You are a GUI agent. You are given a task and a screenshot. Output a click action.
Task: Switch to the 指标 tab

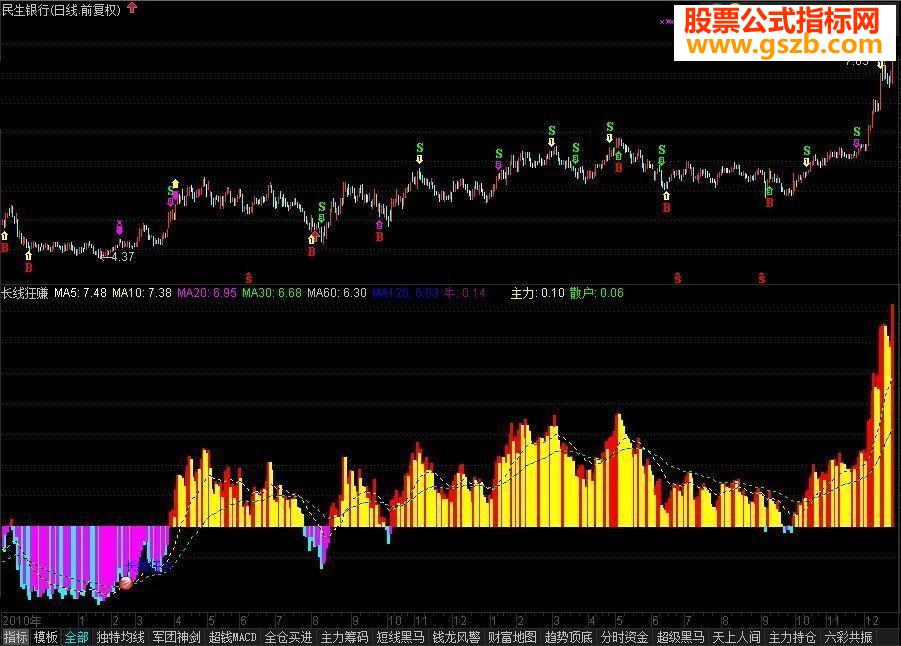15,637
